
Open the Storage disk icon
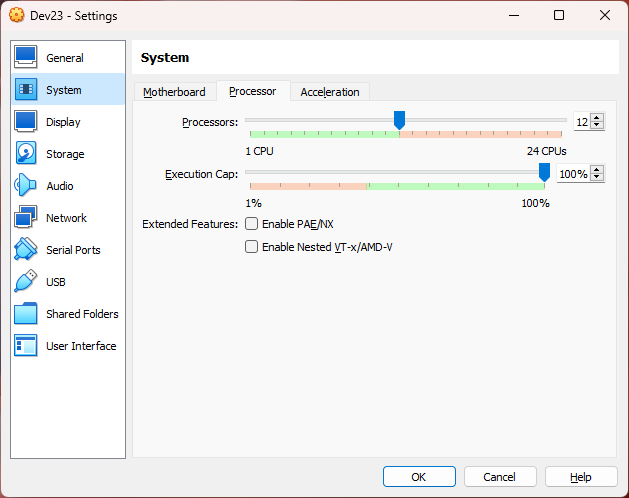26,153
